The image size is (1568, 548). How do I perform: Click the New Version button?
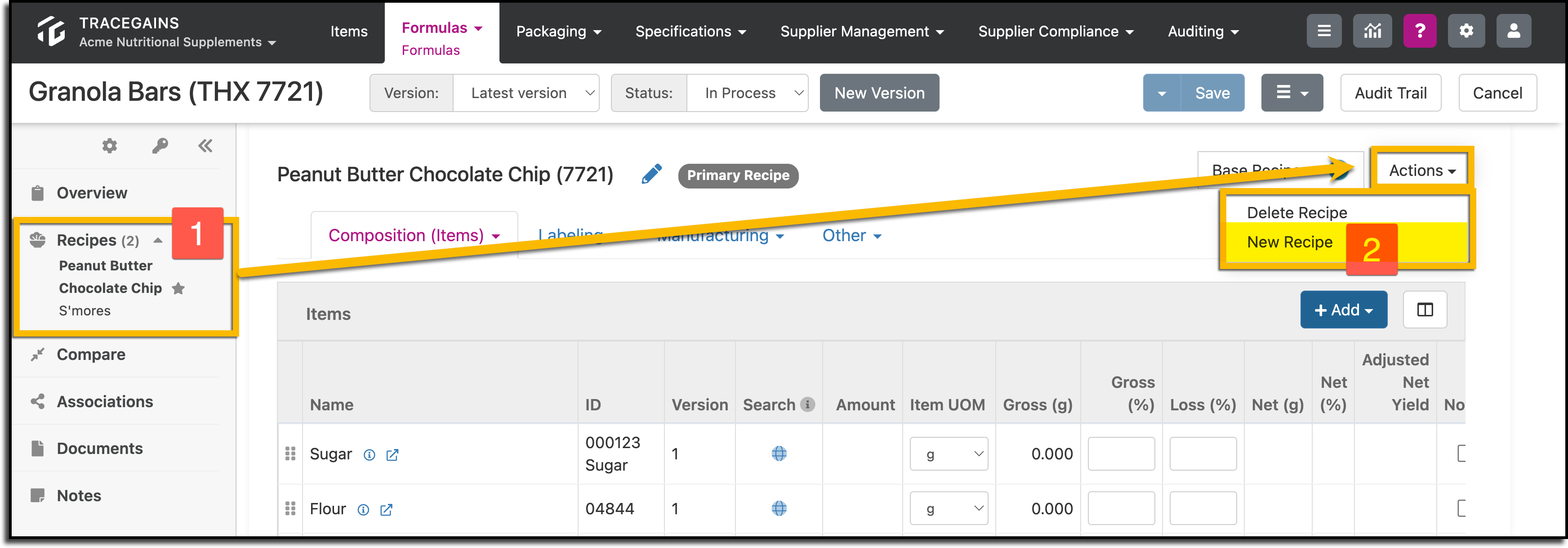point(879,93)
